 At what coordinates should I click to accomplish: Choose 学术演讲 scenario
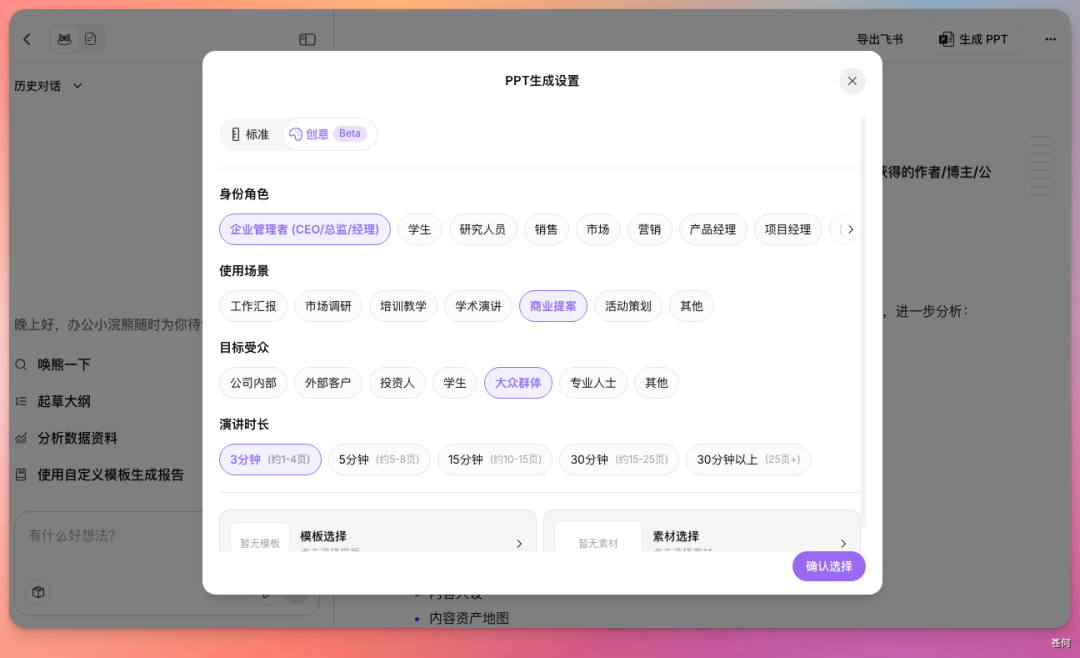[x=478, y=306]
